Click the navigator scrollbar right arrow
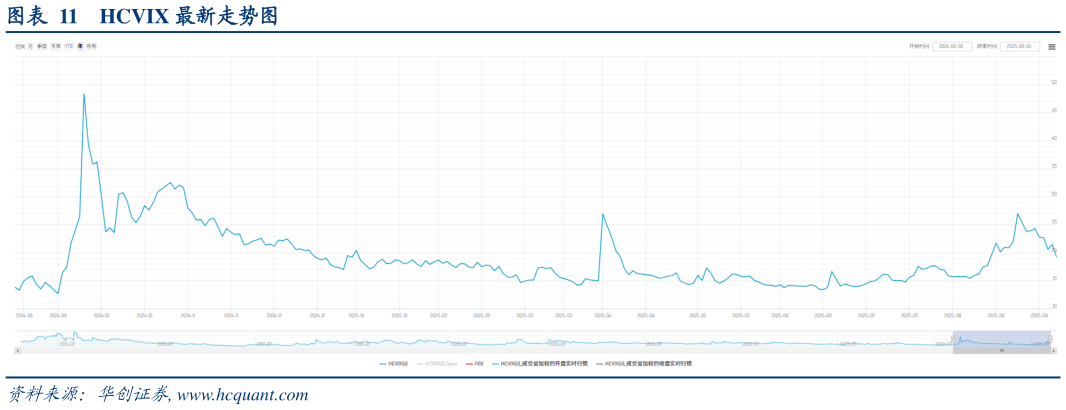The image size is (1066, 410). click(1054, 351)
